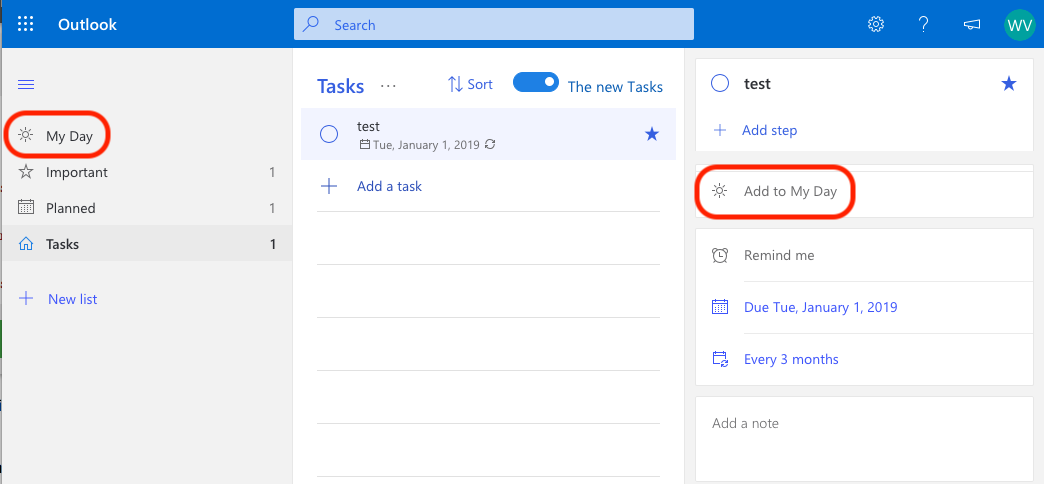Focus the Search box
Viewport: 1044px width, 484px height.
coord(494,25)
